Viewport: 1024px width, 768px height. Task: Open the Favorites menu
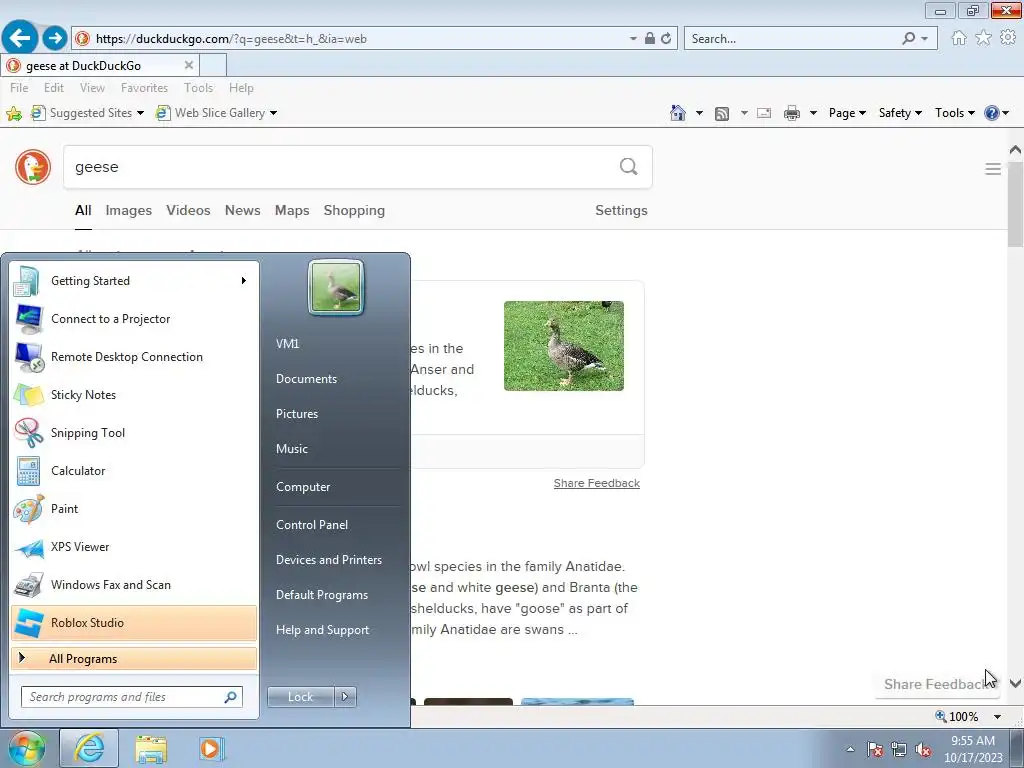[x=144, y=88]
